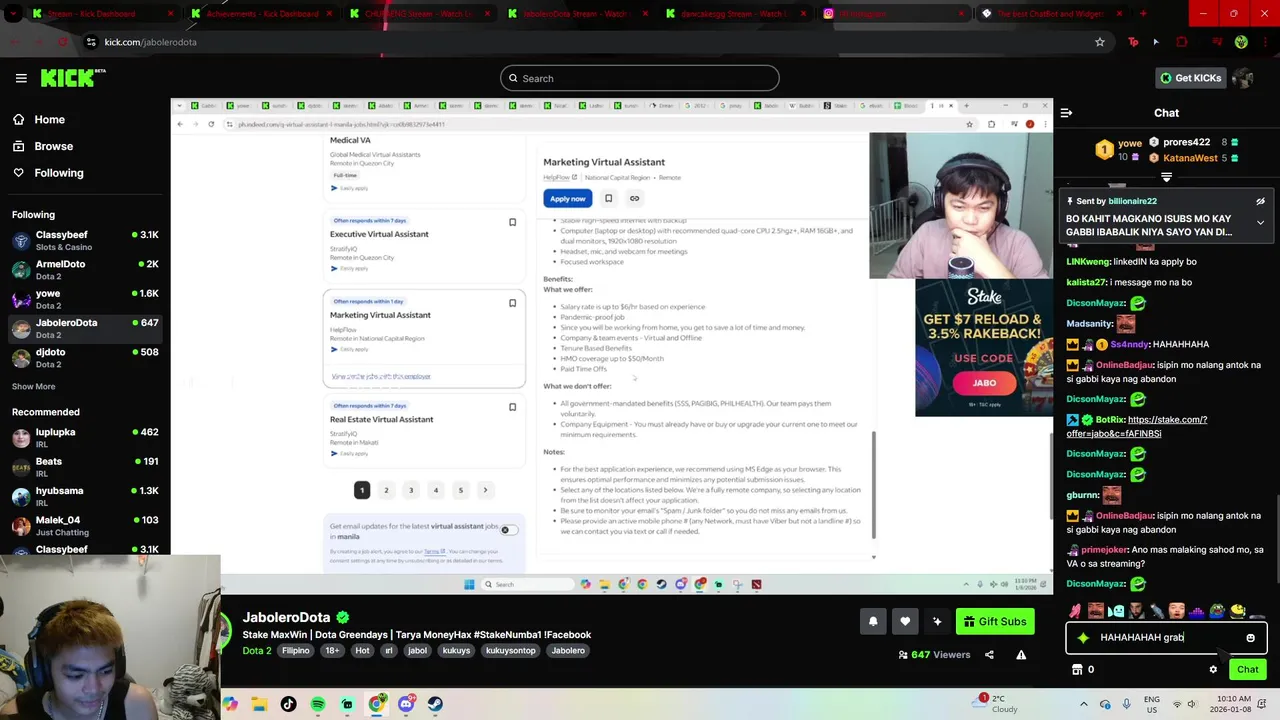Open lupiupka recommended channel

pyautogui.click(x=85, y=437)
